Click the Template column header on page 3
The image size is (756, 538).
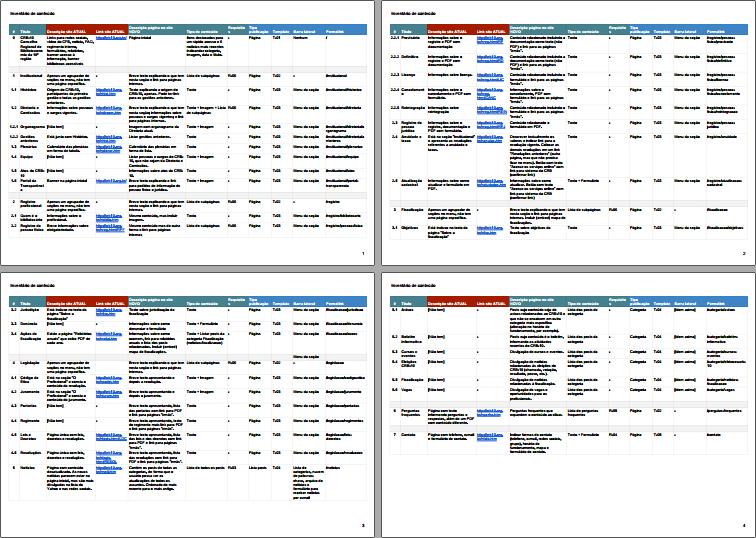tap(281, 304)
